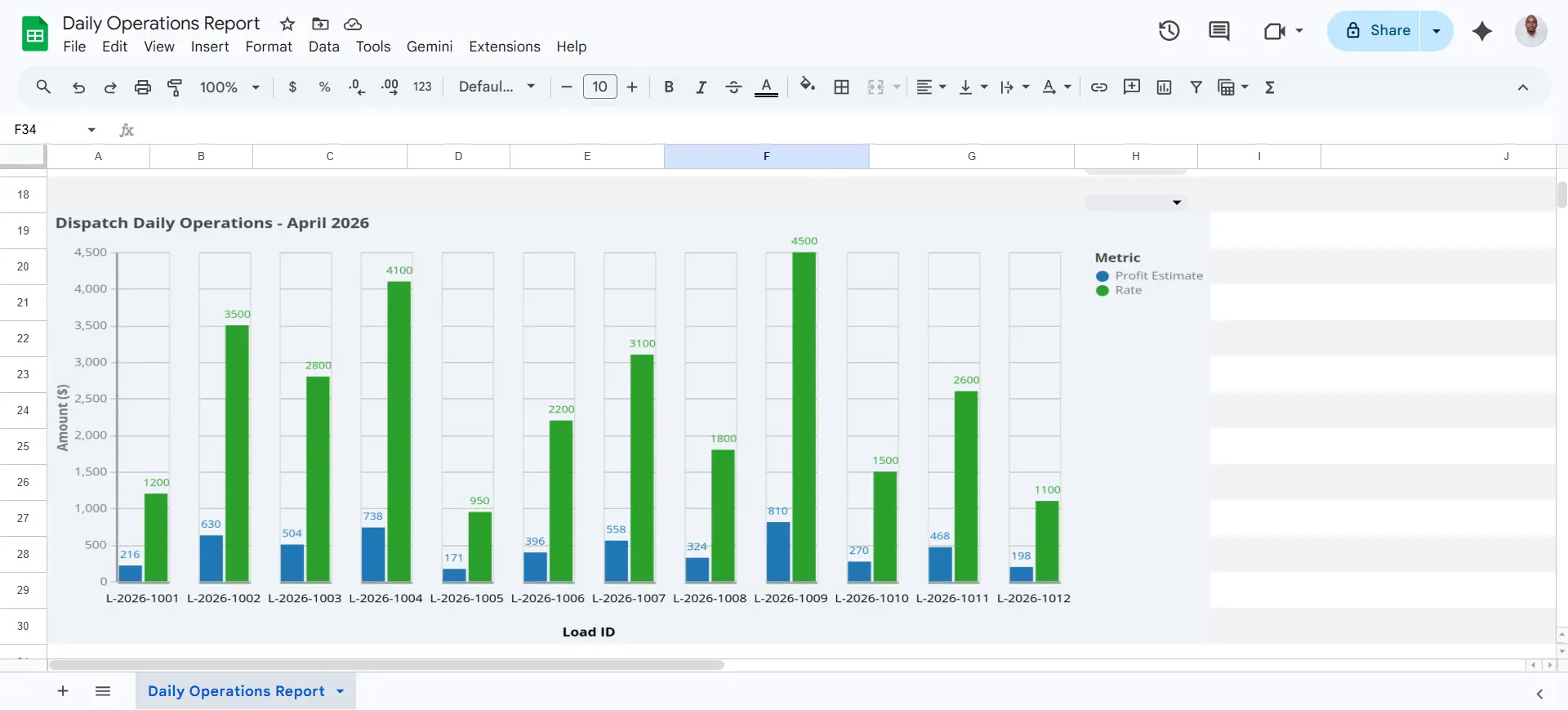This screenshot has height=710, width=1568.
Task: Open Gemini sparkle side panel
Action: click(1482, 31)
